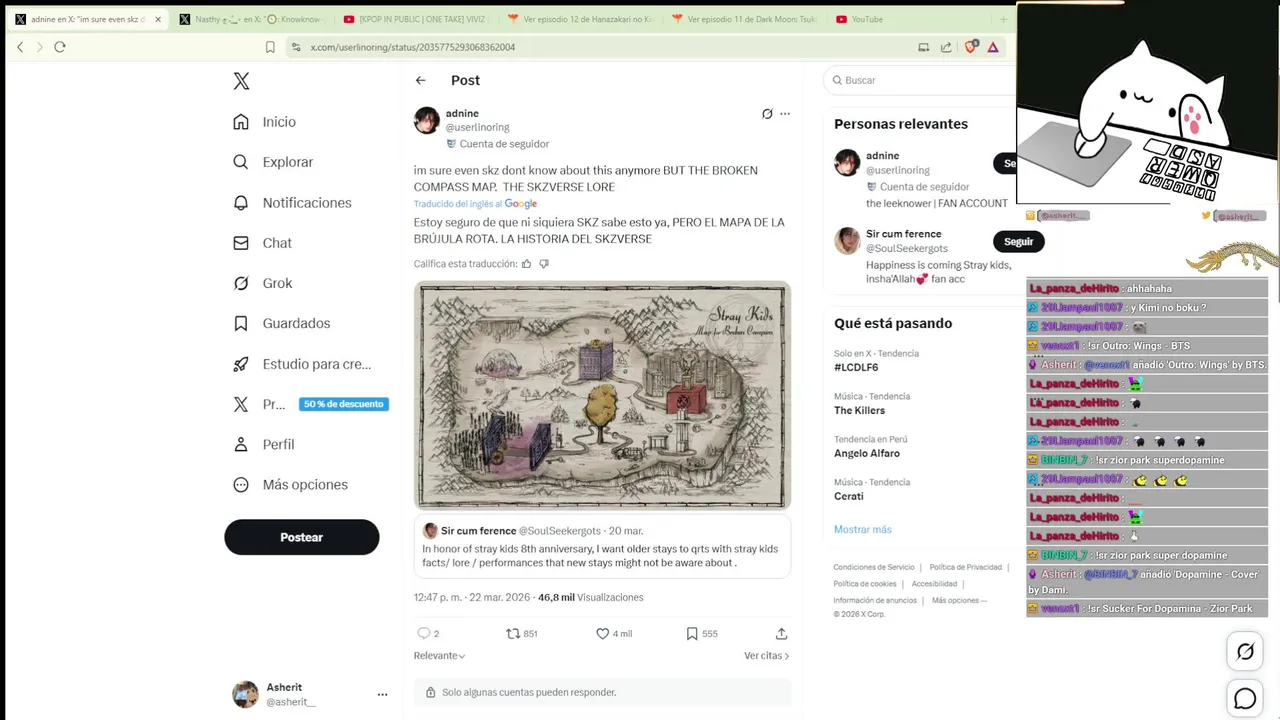Image resolution: width=1280 pixels, height=720 pixels.
Task: Click Mostrar más under trends
Action: point(862,529)
